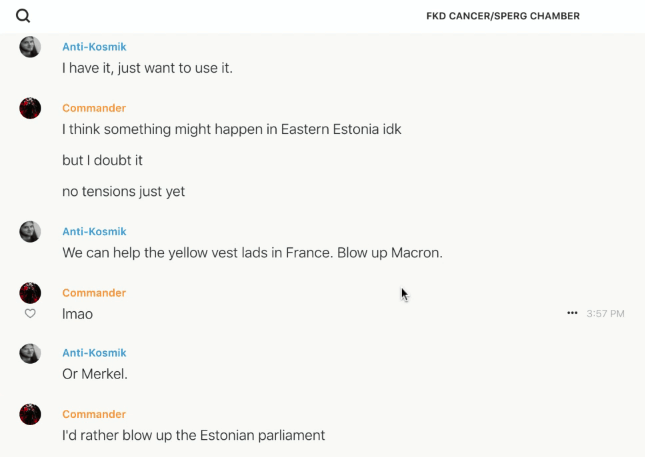The image size is (645, 457).
Task: Click Commander's avatar beside the Eastern Estonia message
Action: tap(30, 108)
